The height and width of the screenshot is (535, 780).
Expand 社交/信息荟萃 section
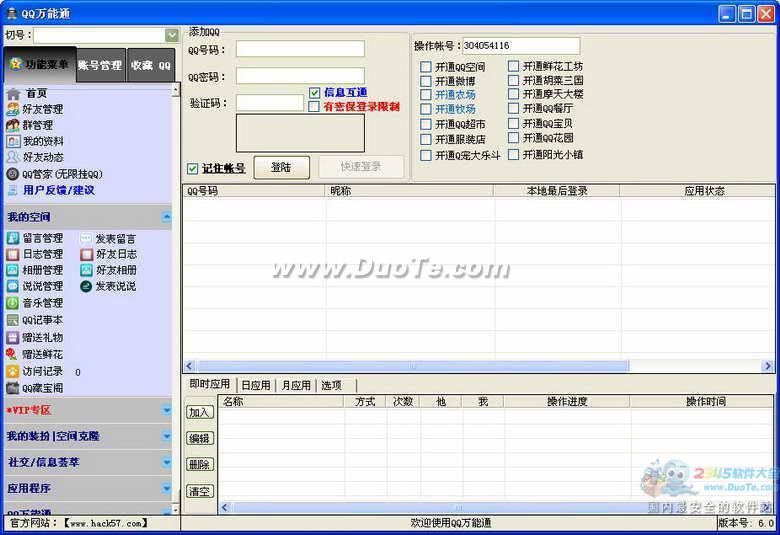point(167,462)
